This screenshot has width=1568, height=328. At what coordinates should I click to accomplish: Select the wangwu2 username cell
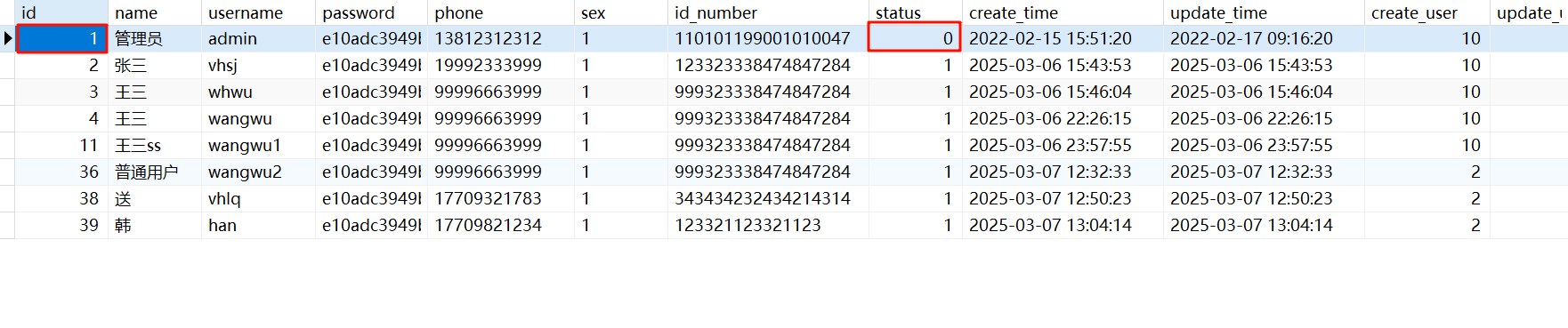tap(258, 172)
